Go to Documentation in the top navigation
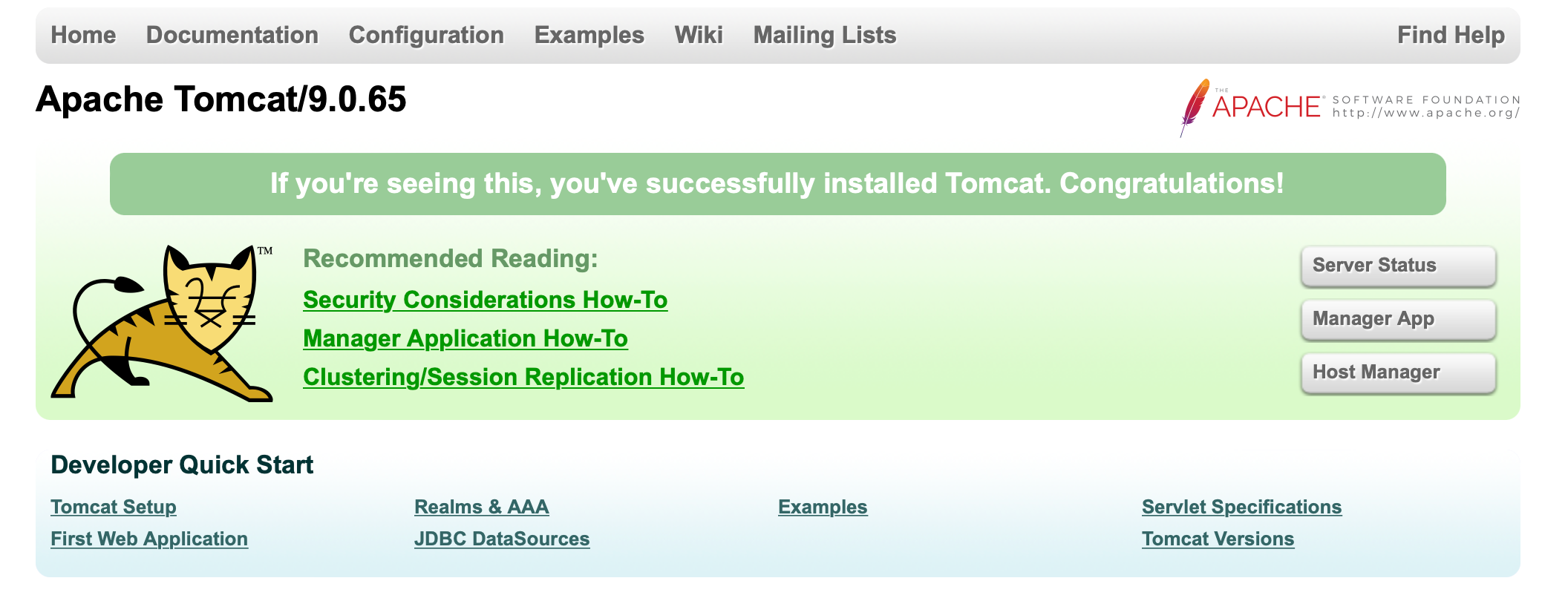 232,35
